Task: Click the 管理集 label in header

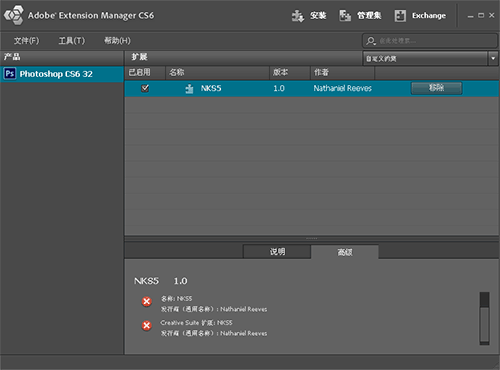Action: (x=369, y=16)
